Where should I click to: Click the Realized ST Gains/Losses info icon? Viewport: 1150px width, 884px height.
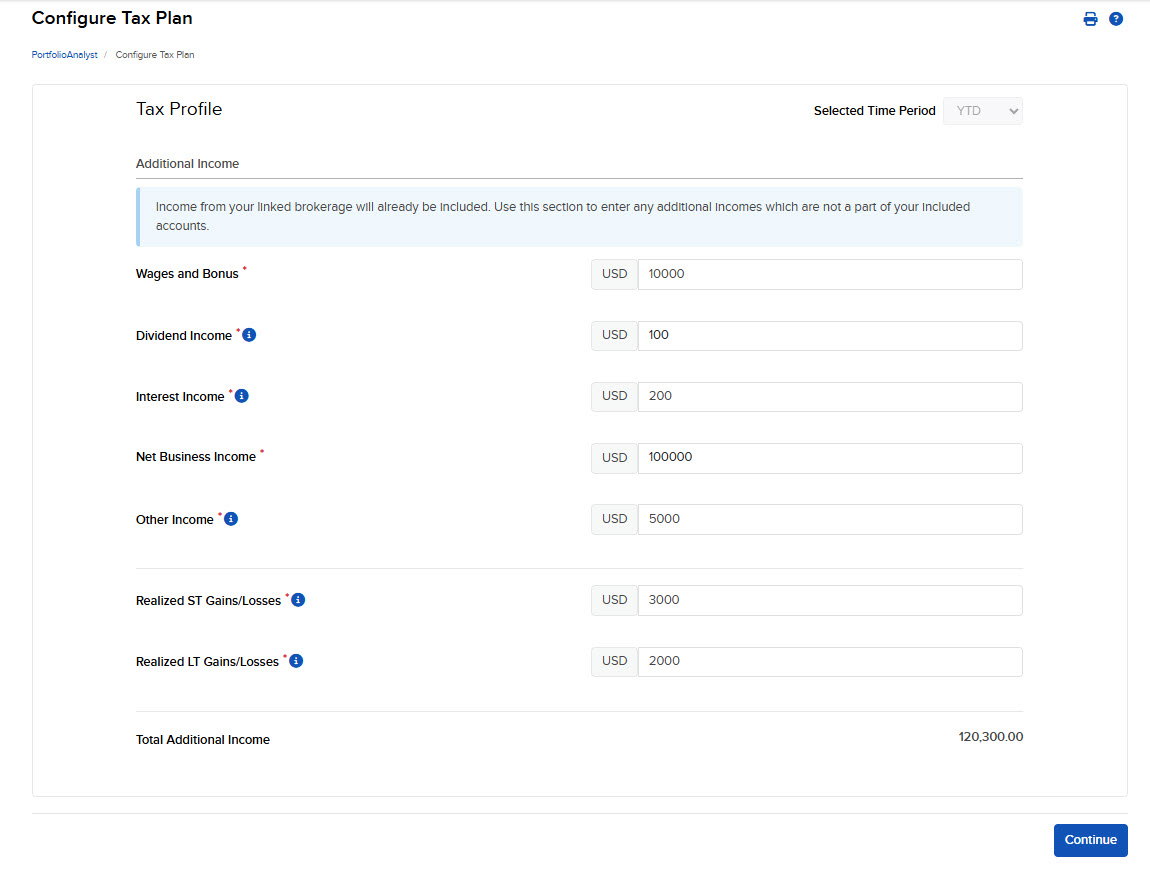(297, 599)
